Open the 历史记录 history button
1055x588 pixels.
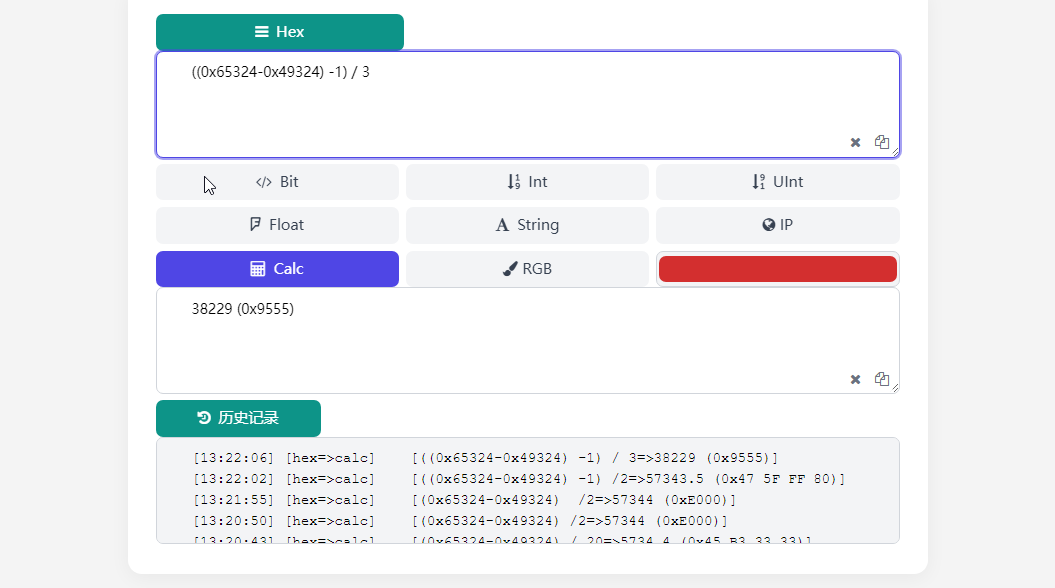click(x=238, y=418)
